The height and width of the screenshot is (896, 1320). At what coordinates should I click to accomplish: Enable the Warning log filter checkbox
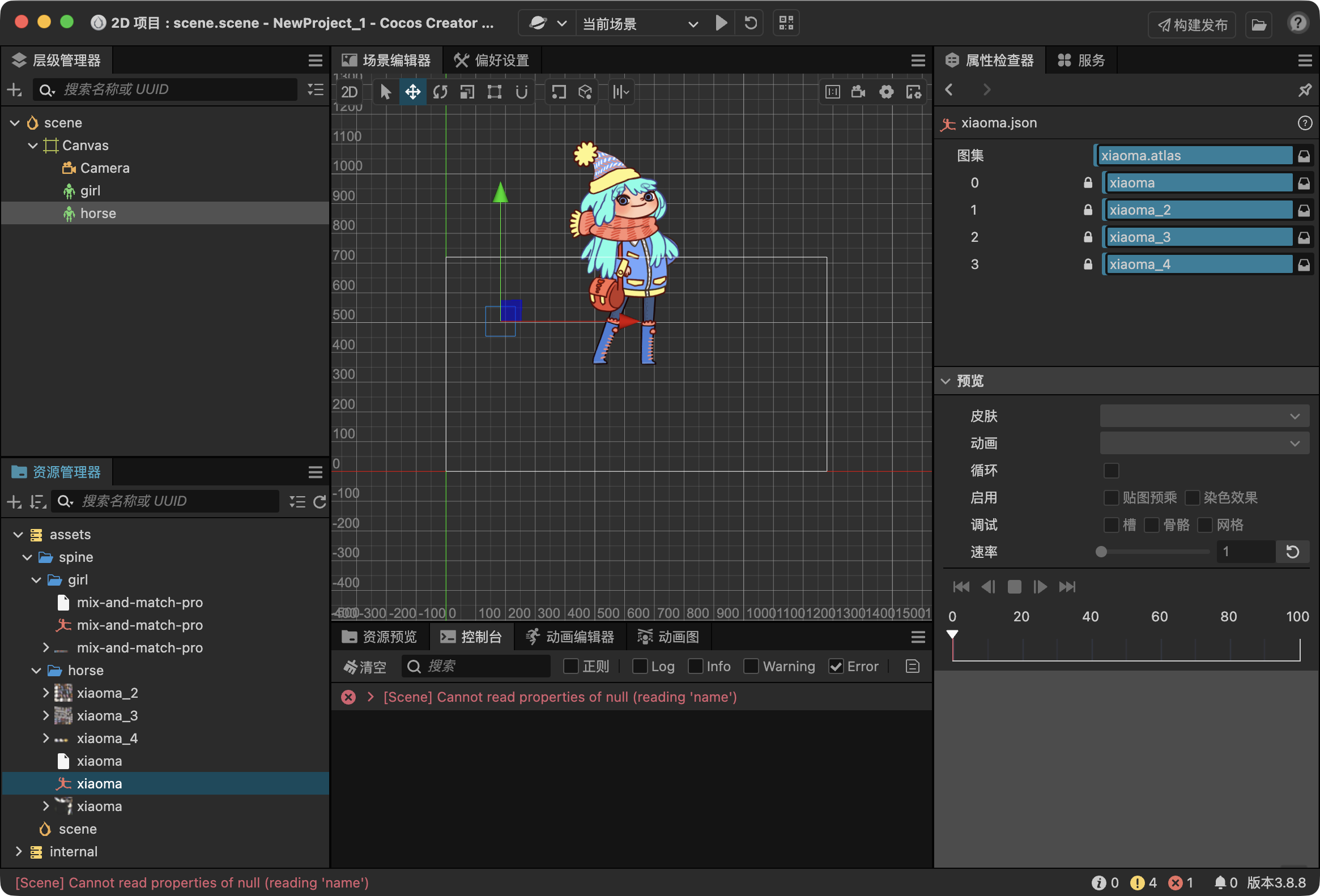pos(751,666)
